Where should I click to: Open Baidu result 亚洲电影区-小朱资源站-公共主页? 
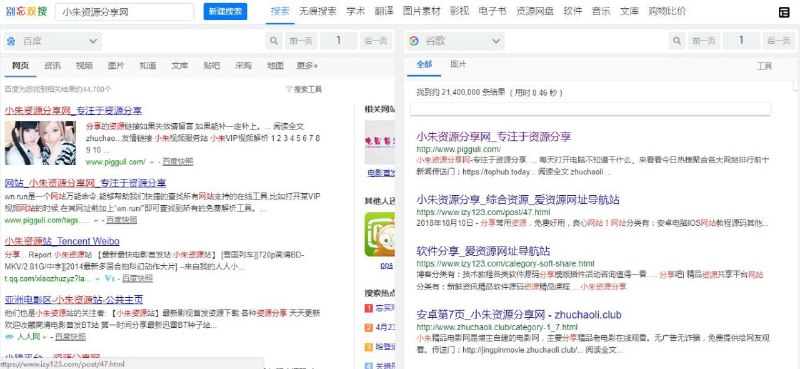[x=74, y=299]
